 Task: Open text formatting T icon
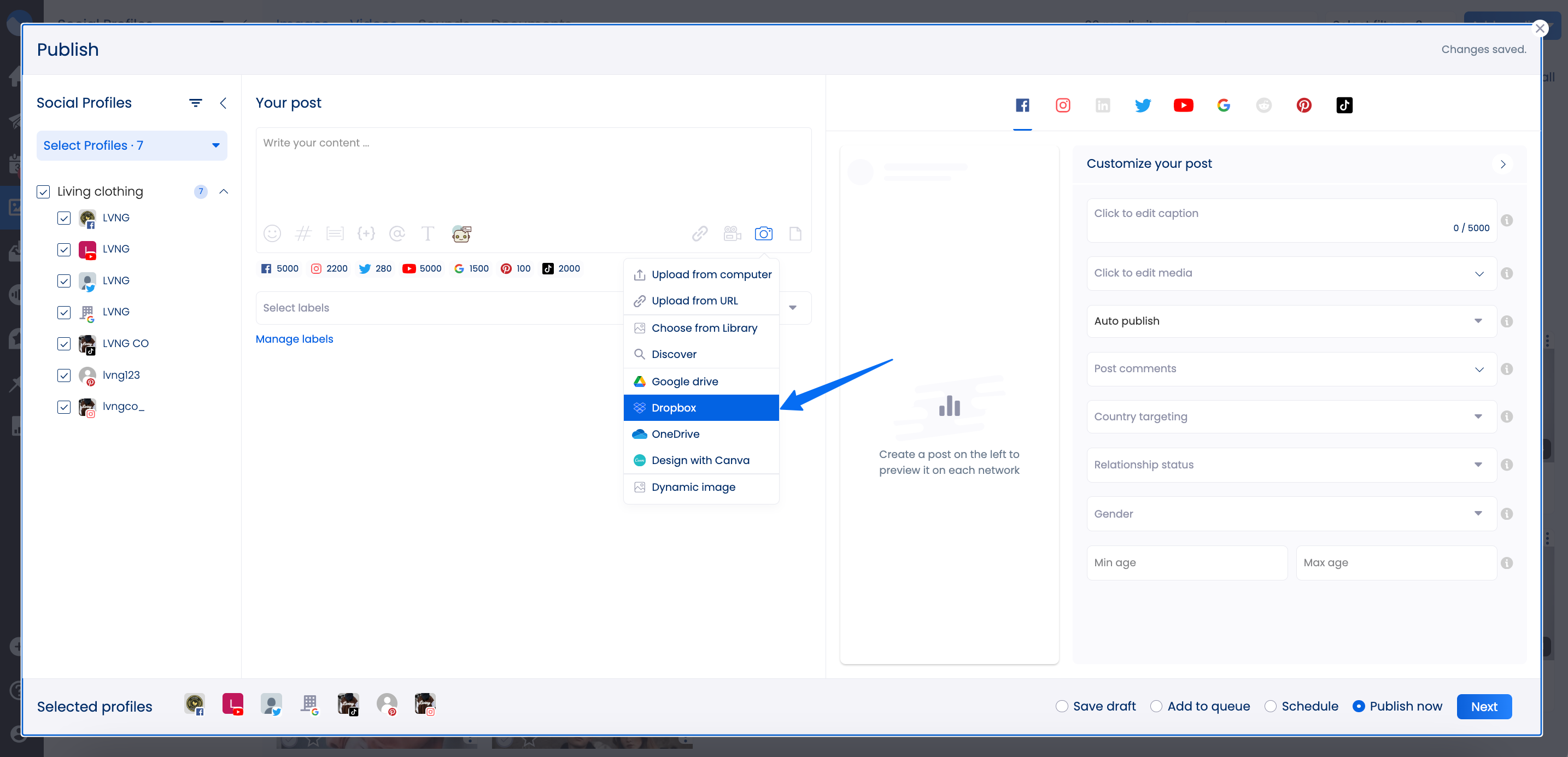[x=428, y=234]
